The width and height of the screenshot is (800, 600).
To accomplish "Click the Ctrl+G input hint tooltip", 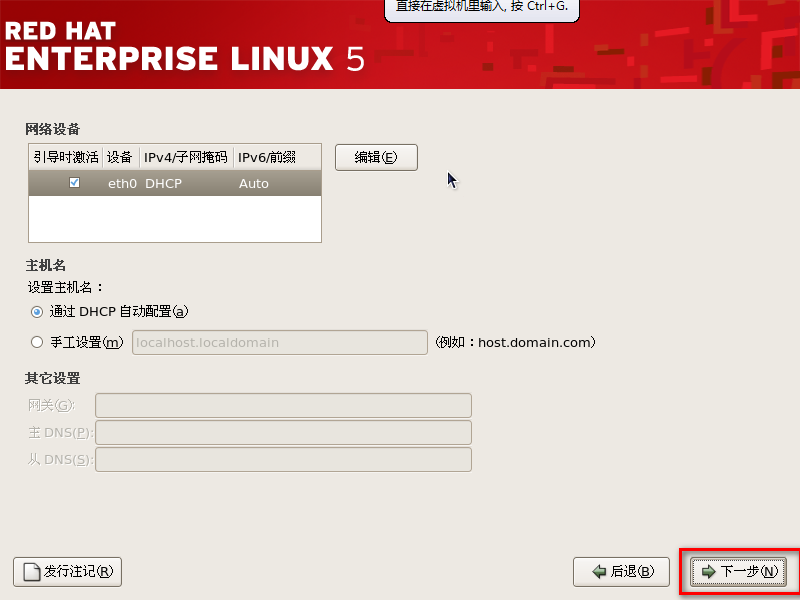I will coord(482,9).
